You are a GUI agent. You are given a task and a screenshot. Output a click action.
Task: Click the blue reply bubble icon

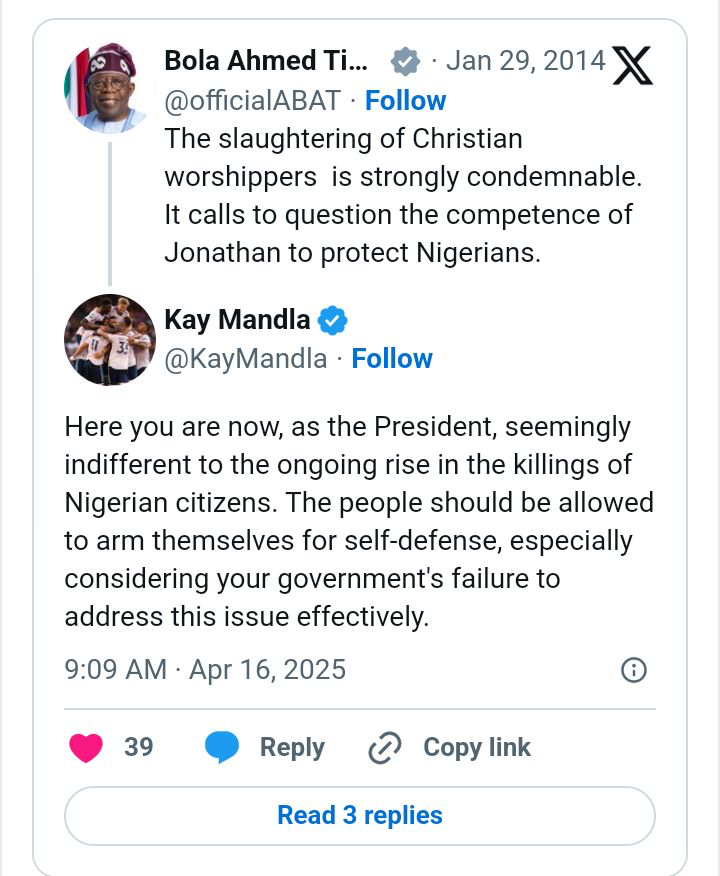221,748
